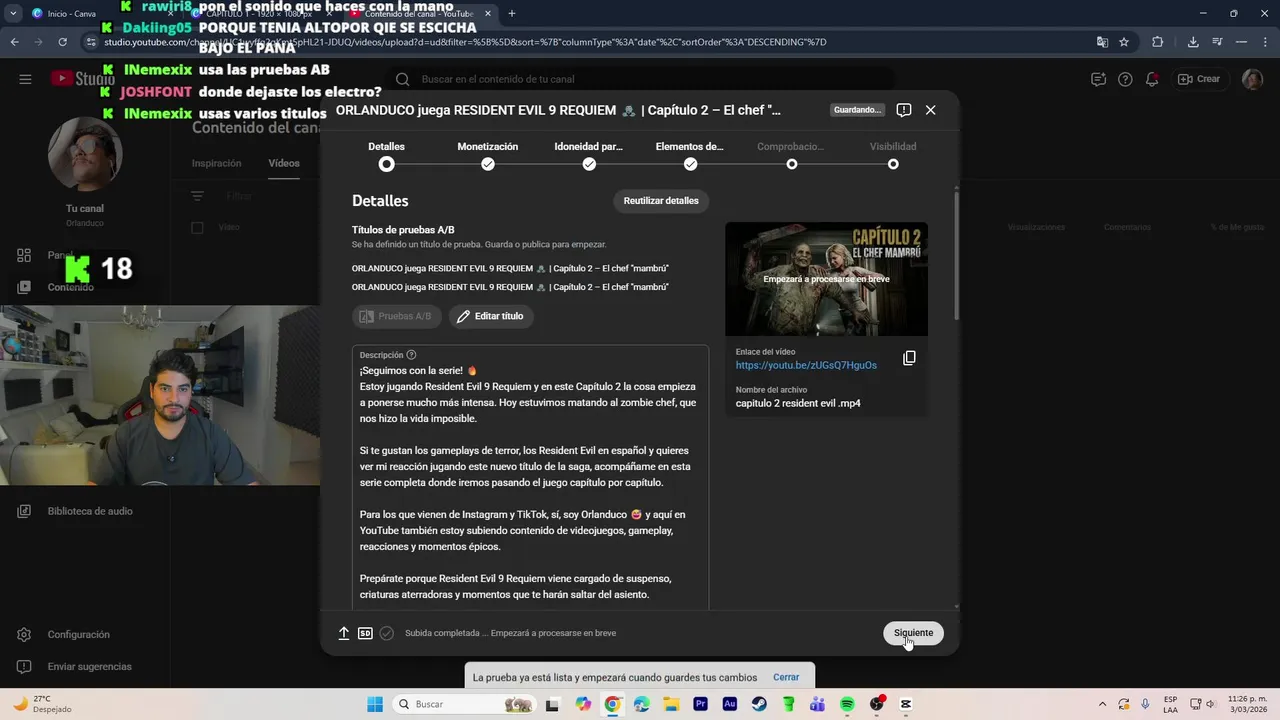Click file name 'capitulo 2 resident evil .mp4'
The width and height of the screenshot is (1280, 720).
pyautogui.click(x=798, y=403)
